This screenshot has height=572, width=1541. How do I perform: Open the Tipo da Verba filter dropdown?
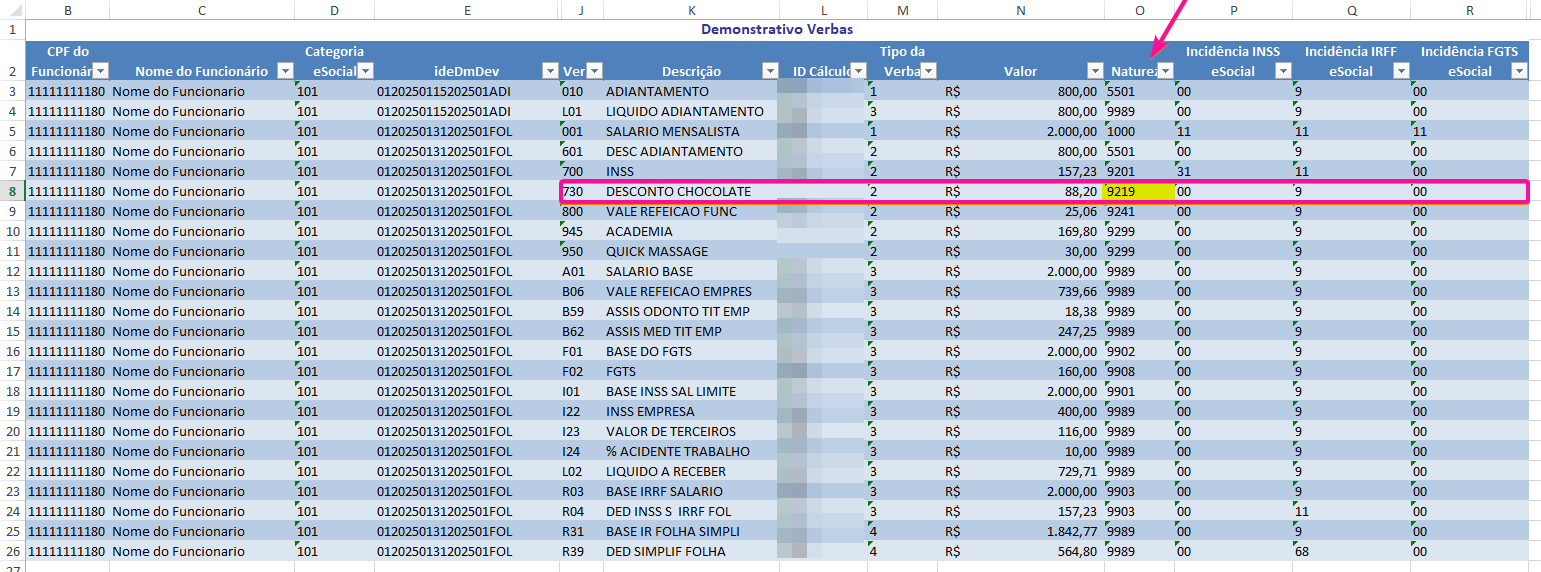pos(928,71)
